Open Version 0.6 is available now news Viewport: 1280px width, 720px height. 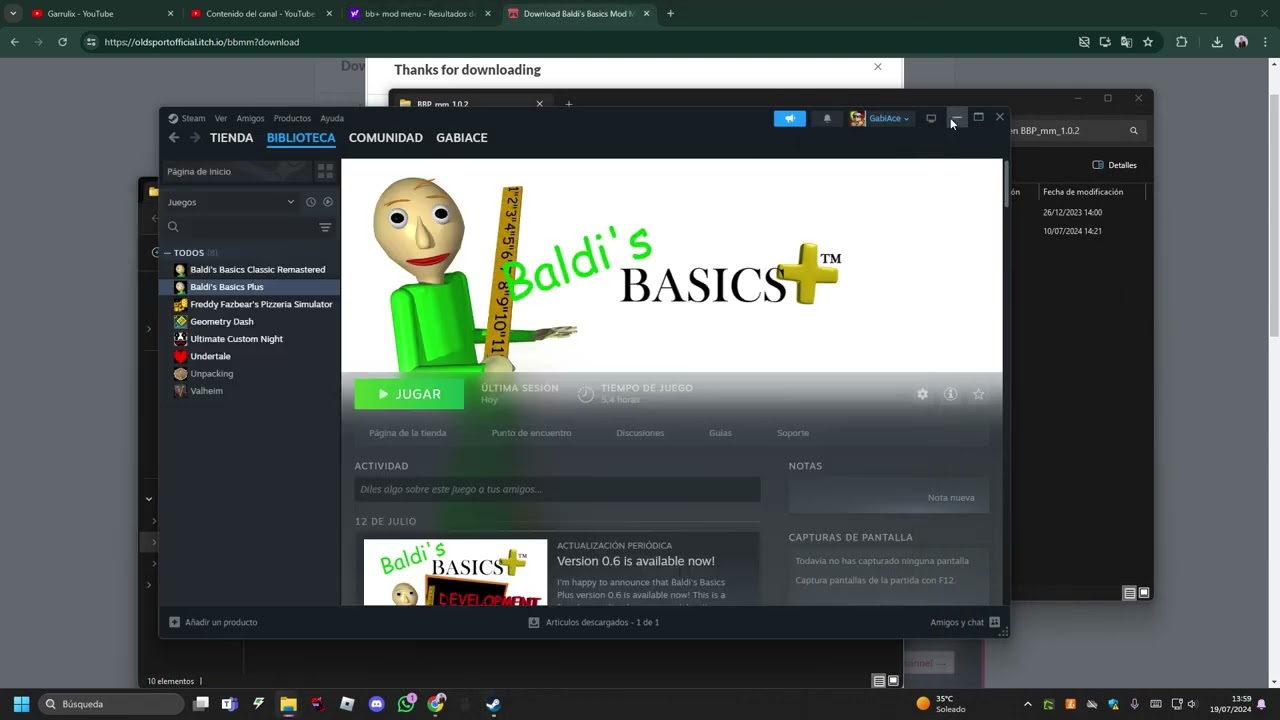click(636, 561)
